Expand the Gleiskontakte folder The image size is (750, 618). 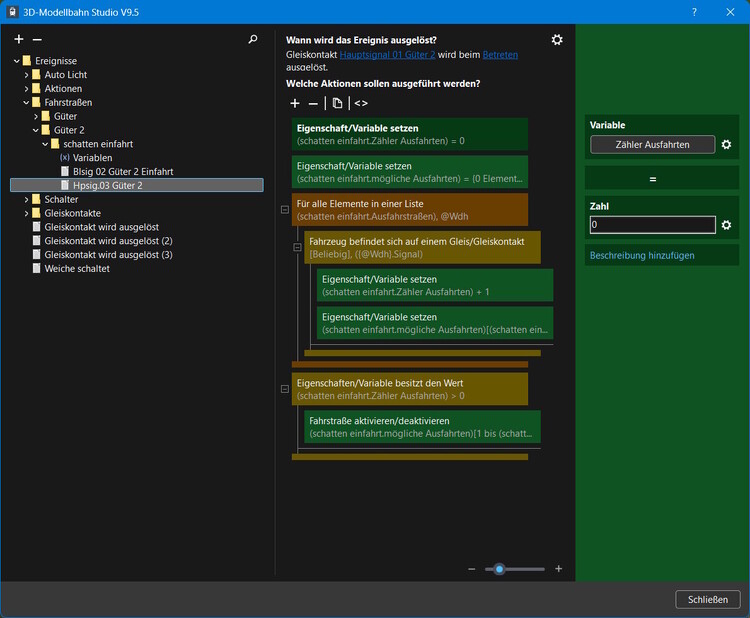[27, 213]
